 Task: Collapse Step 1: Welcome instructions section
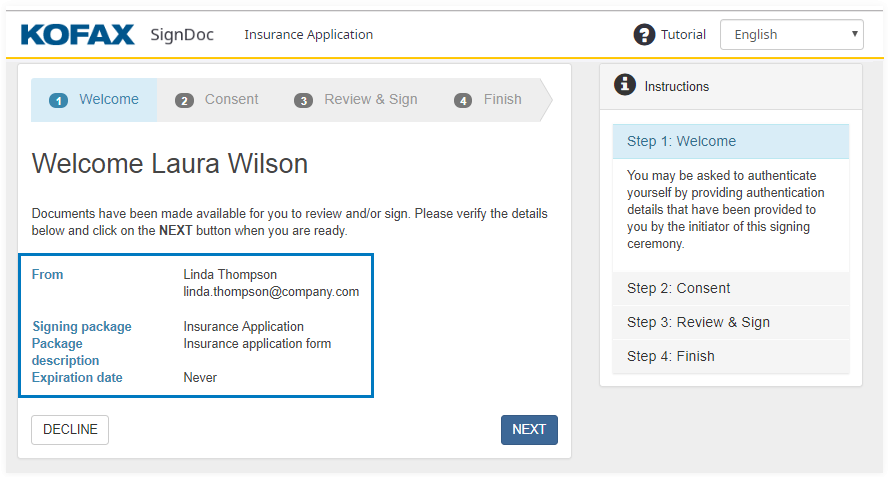731,141
